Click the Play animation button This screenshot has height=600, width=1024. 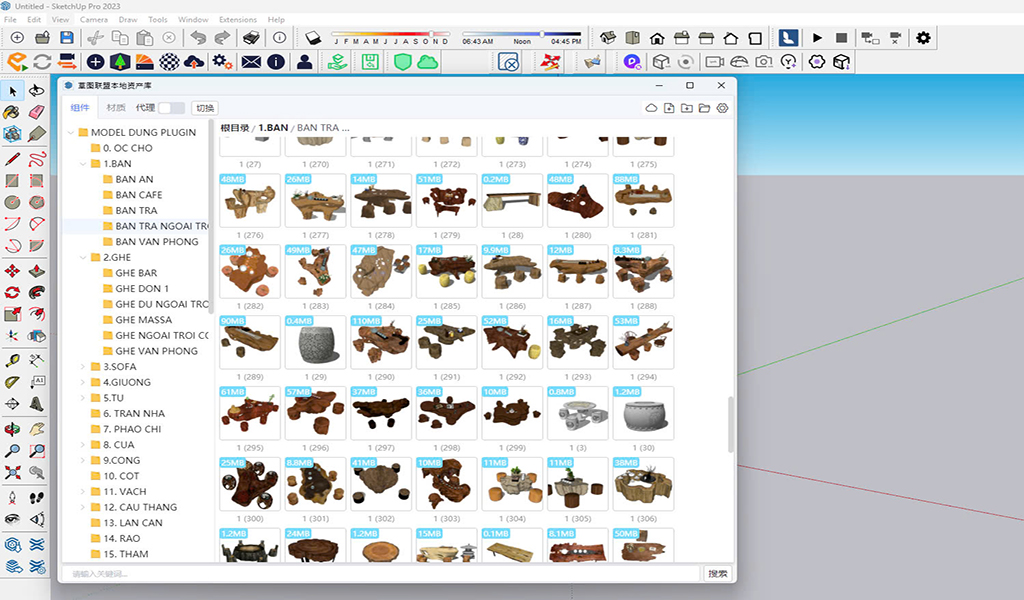coord(817,38)
